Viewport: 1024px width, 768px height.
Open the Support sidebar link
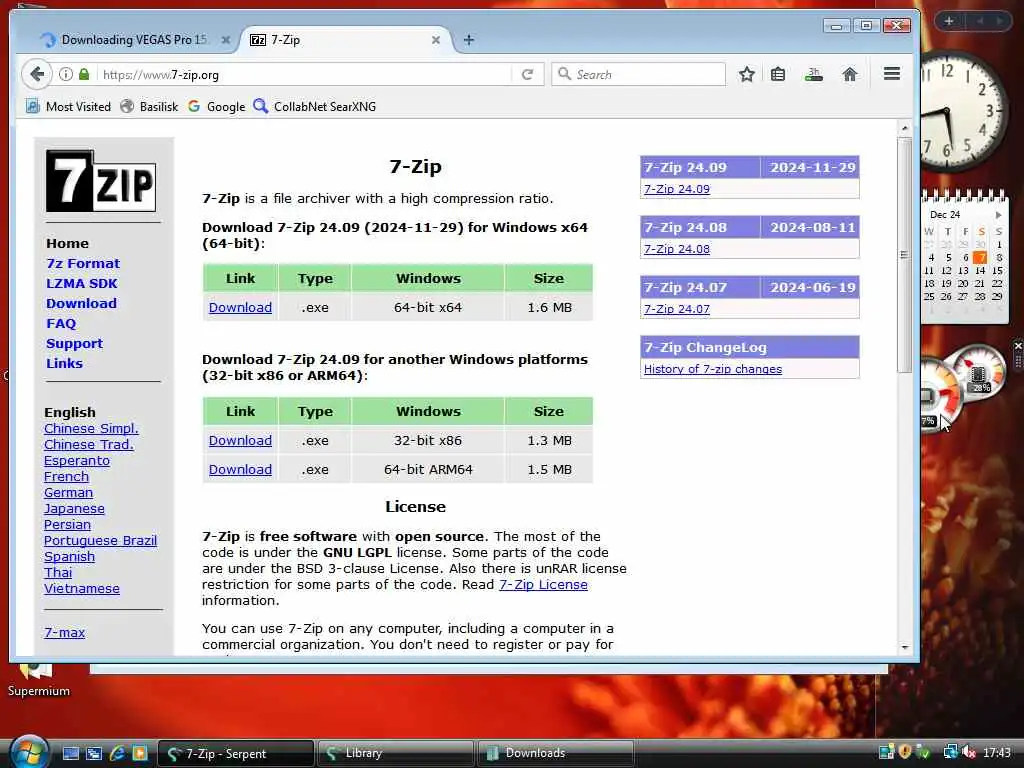pos(74,344)
